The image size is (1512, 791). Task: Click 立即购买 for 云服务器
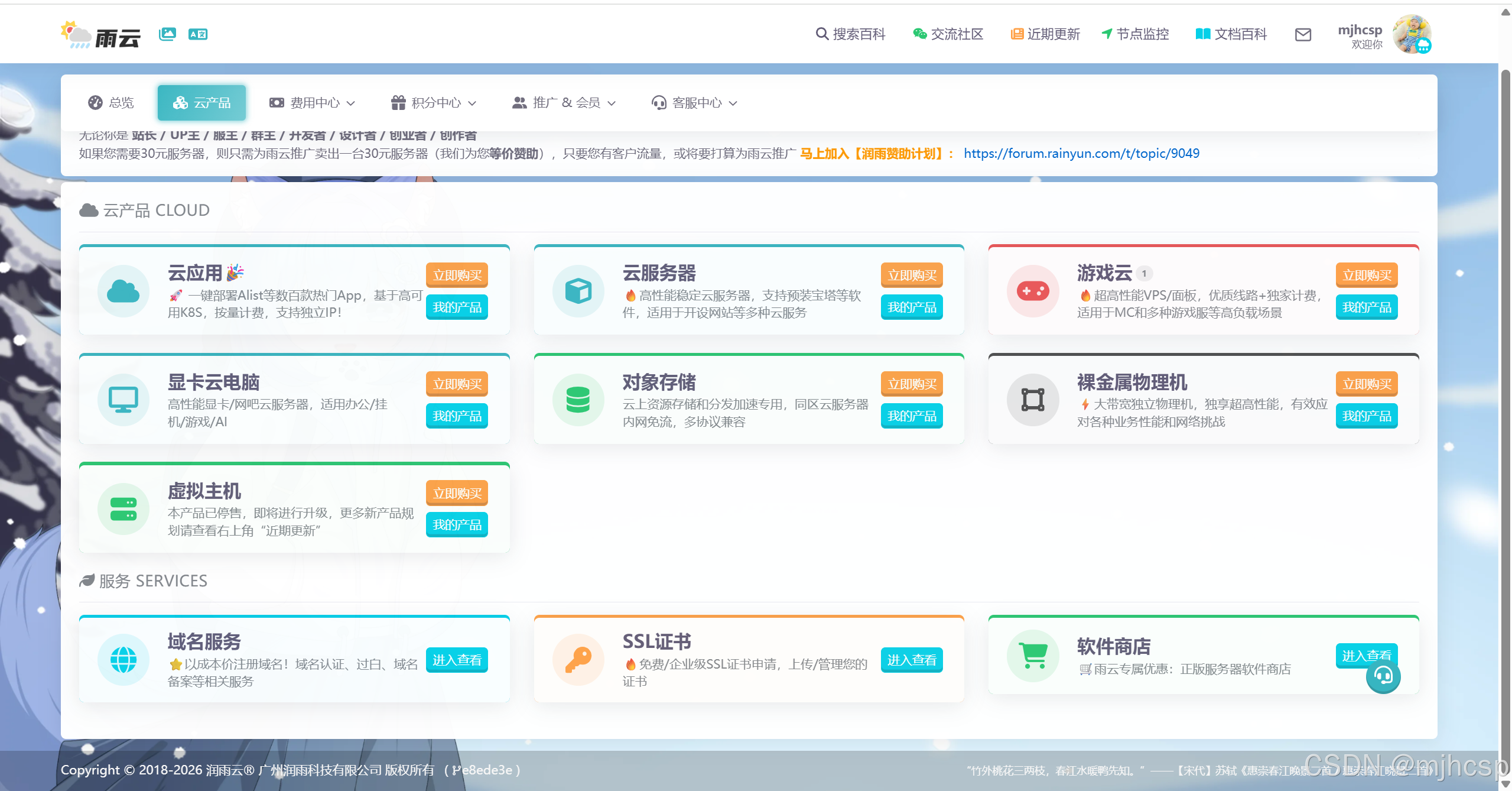coord(912,275)
